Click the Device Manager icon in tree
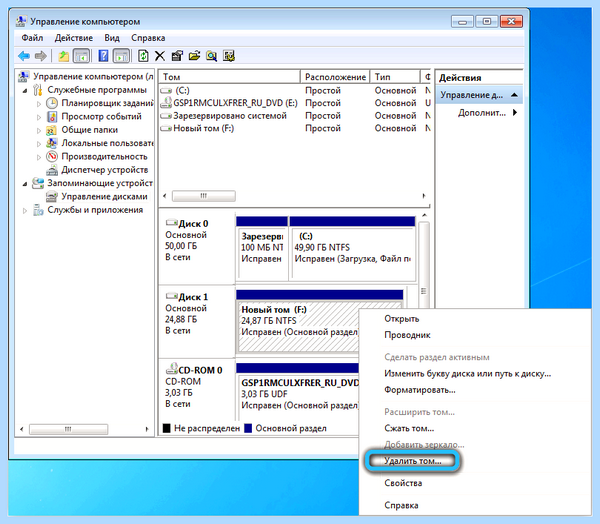The width and height of the screenshot is (600, 524). tap(52, 170)
